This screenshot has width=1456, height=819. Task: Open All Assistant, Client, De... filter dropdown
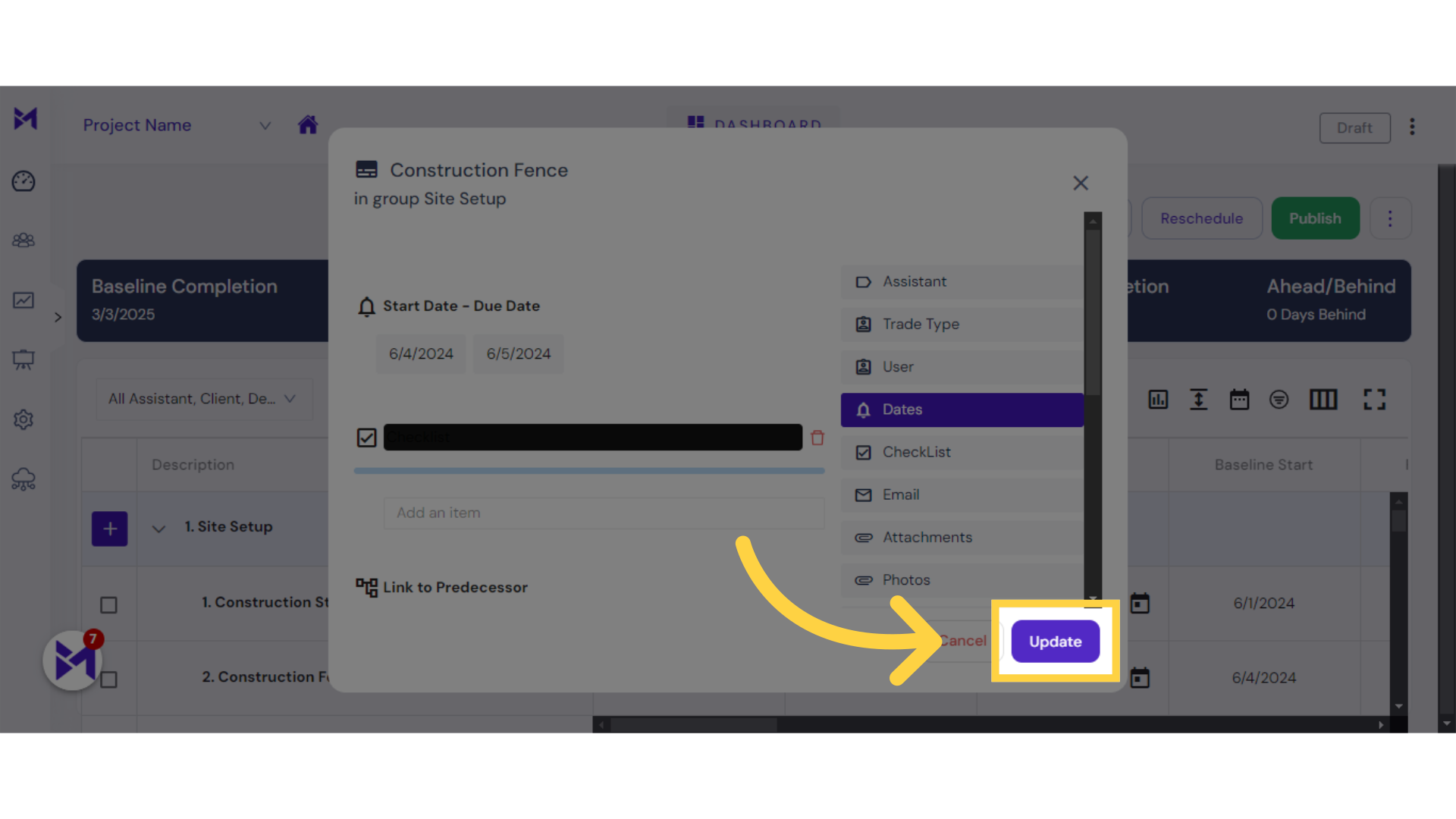point(199,399)
